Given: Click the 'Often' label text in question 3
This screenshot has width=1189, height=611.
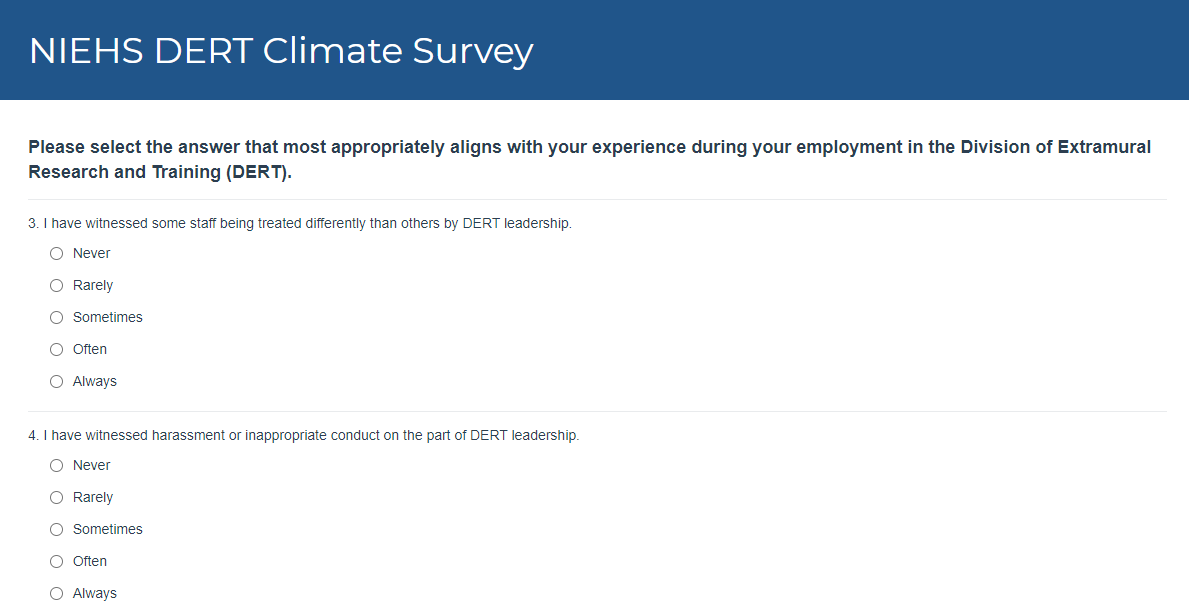Looking at the screenshot, I should [90, 350].
